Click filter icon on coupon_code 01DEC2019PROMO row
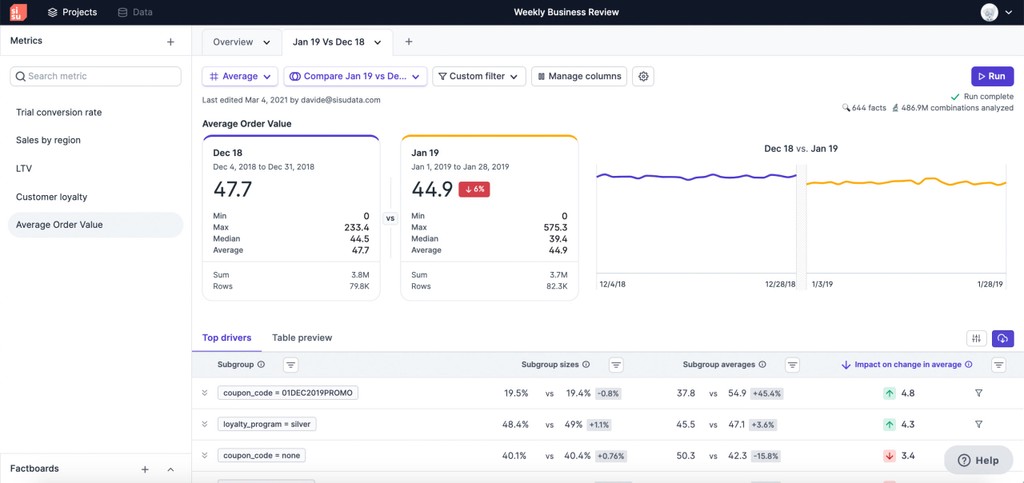 (978, 394)
